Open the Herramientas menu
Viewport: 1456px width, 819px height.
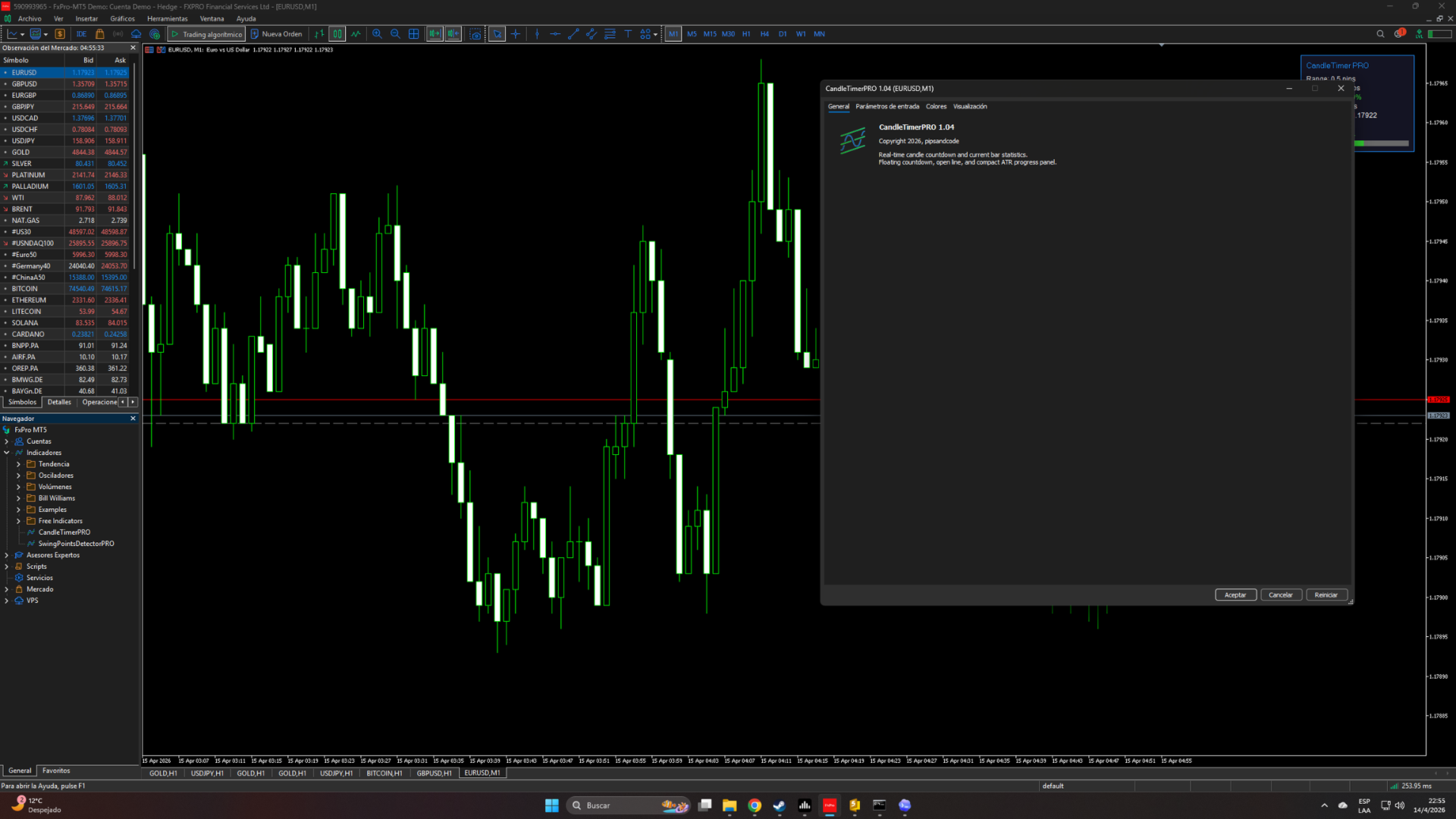coord(167,19)
